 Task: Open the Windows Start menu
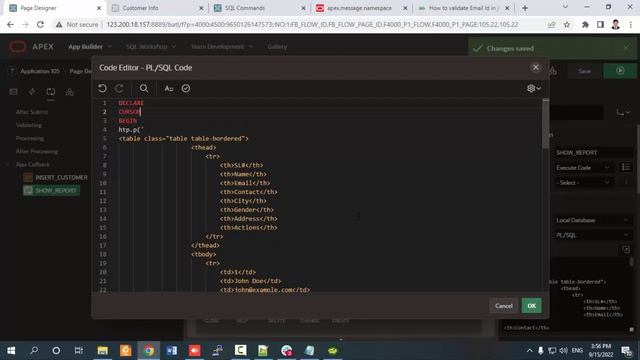[x=11, y=351]
